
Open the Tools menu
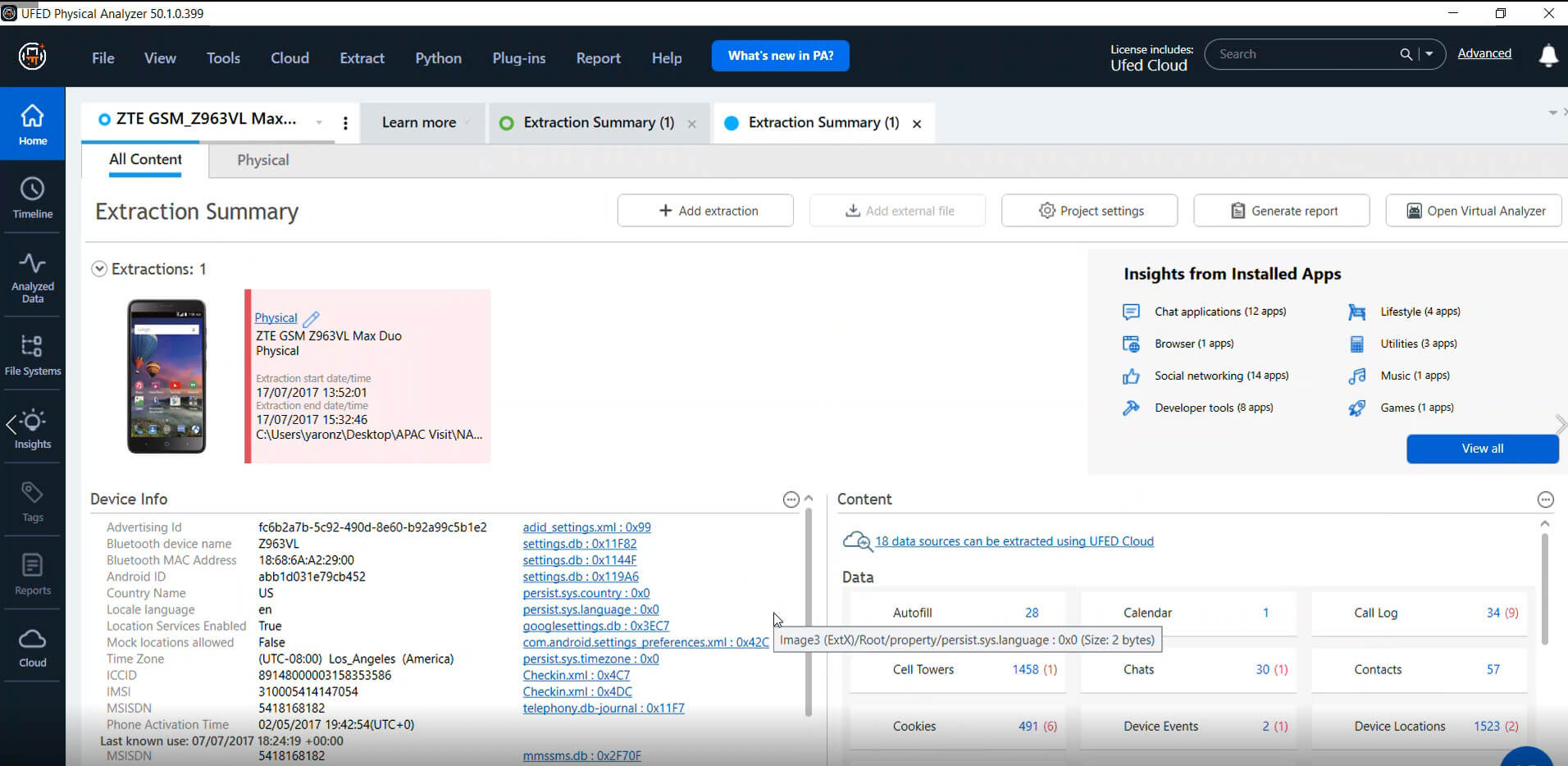click(223, 58)
